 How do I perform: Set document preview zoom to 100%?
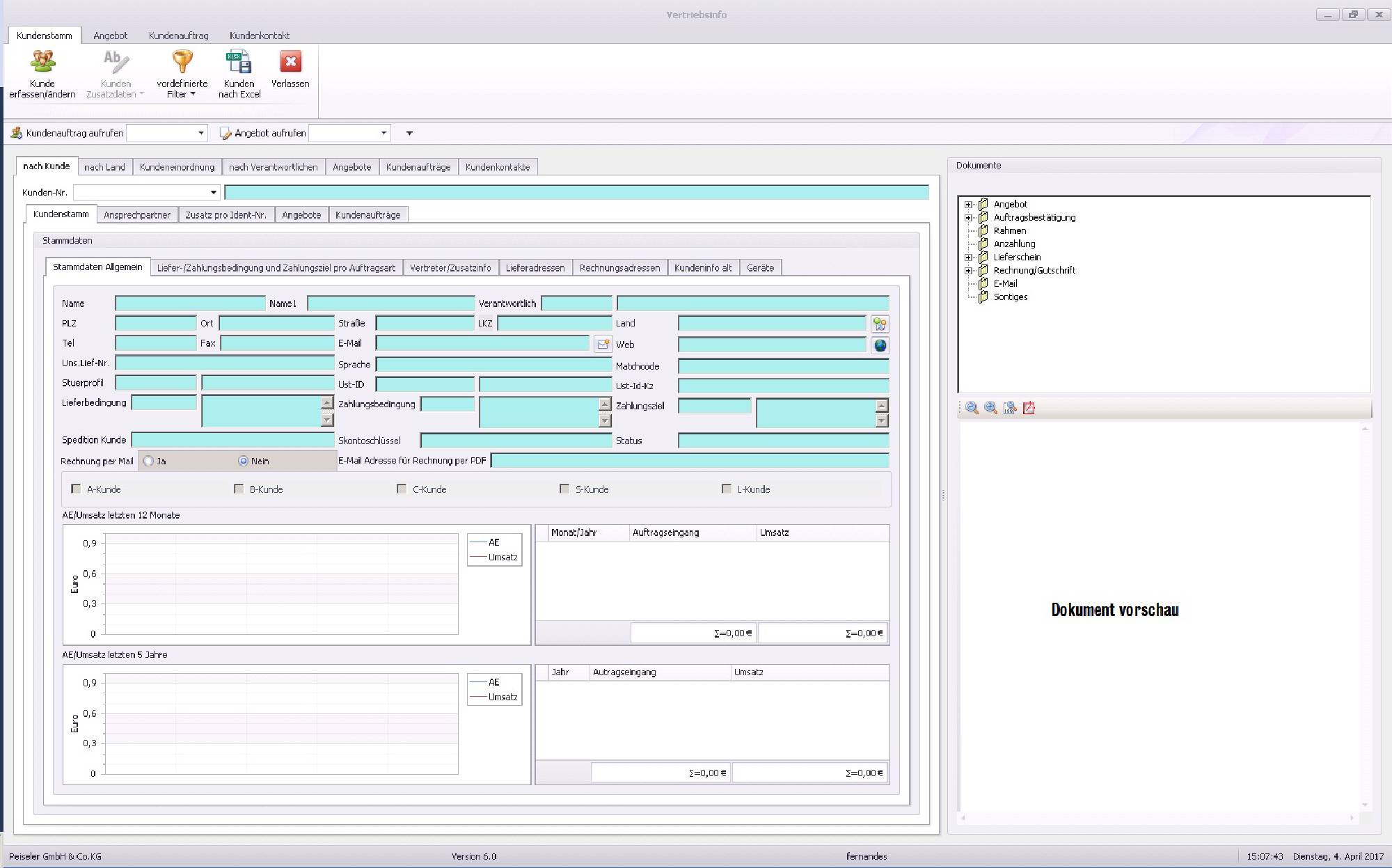1010,408
